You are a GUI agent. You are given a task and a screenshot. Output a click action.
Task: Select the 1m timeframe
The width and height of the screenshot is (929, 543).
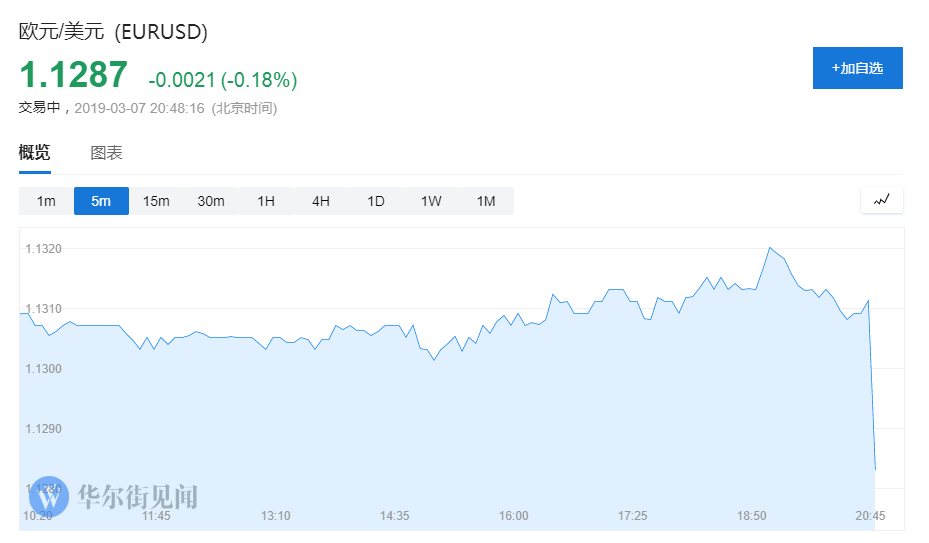click(x=46, y=201)
